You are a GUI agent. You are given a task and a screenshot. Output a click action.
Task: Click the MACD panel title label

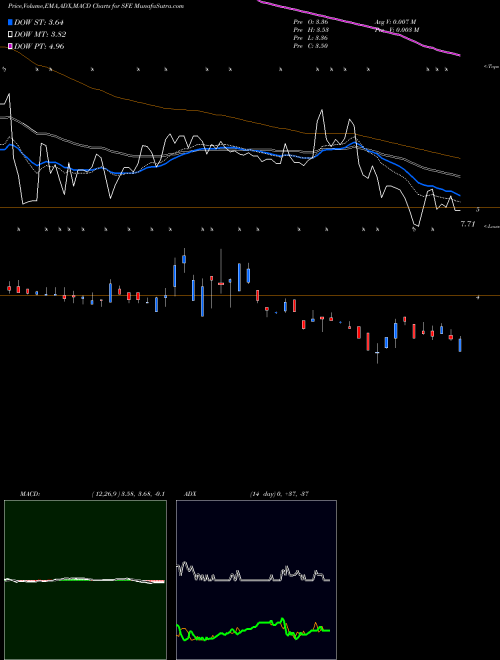tap(29, 494)
